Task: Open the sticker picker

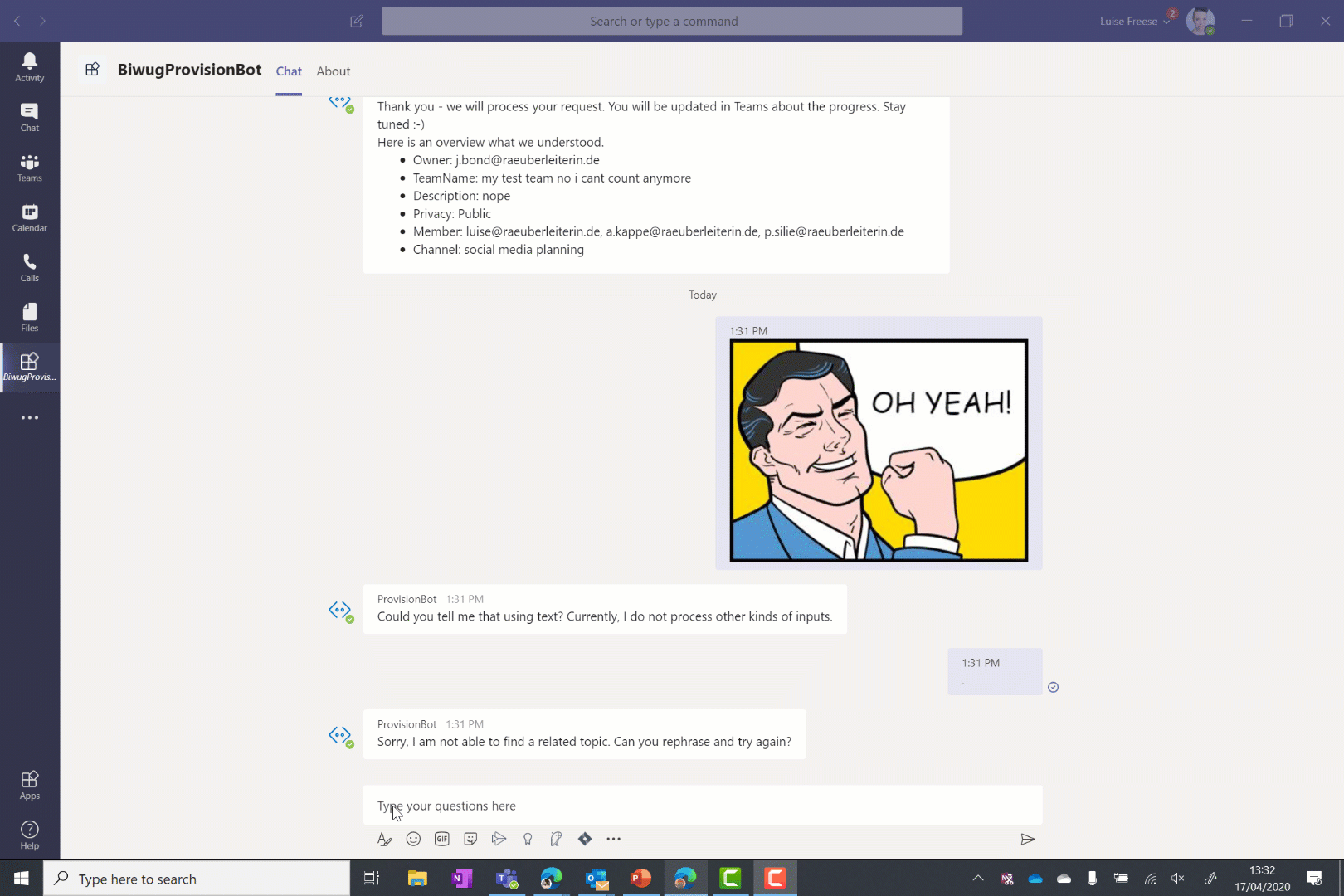Action: point(470,839)
